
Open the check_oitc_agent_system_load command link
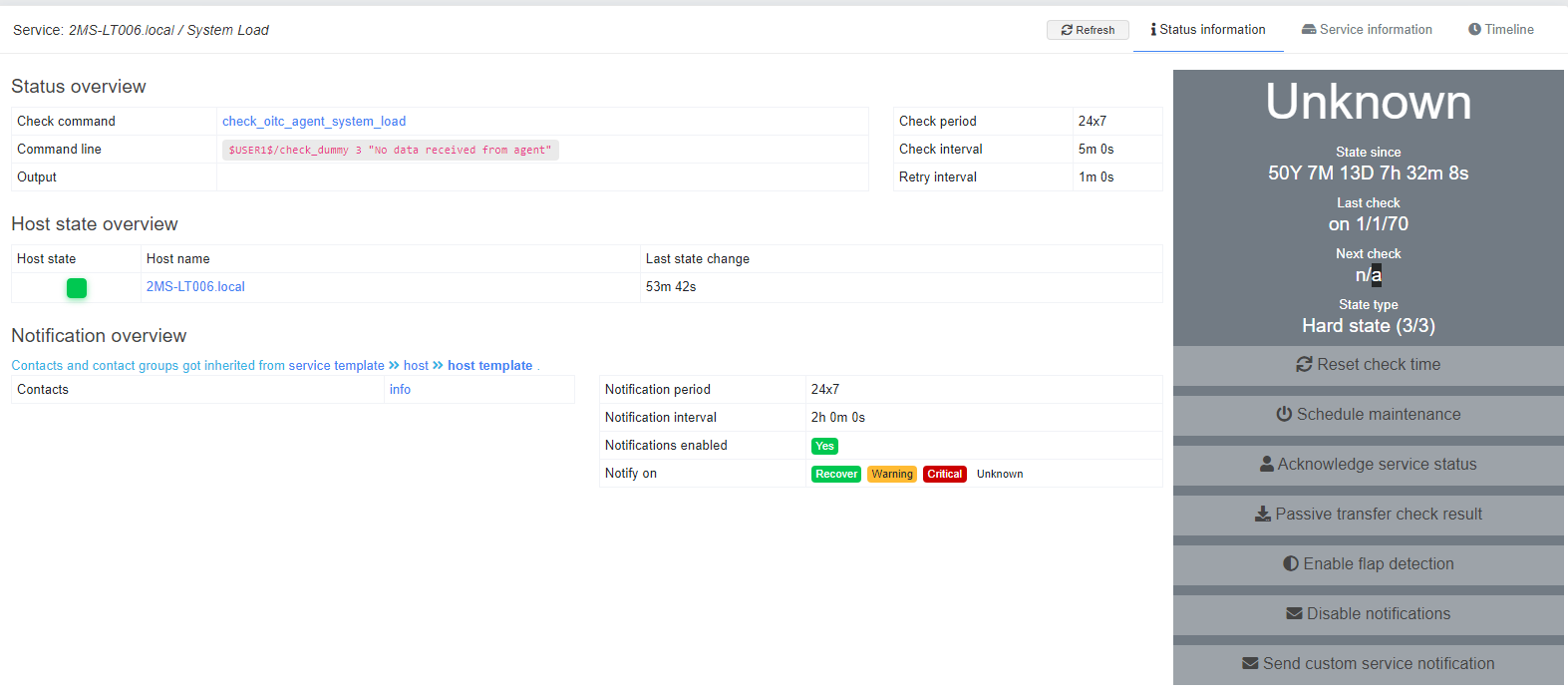[314, 122]
